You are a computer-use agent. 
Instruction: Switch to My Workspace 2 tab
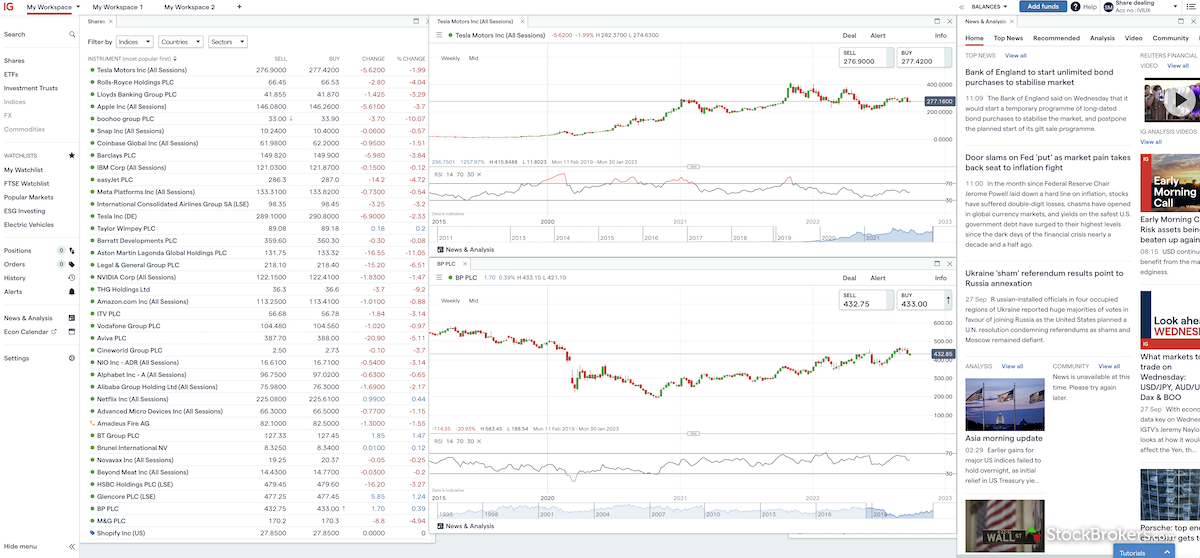pyautogui.click(x=189, y=7)
